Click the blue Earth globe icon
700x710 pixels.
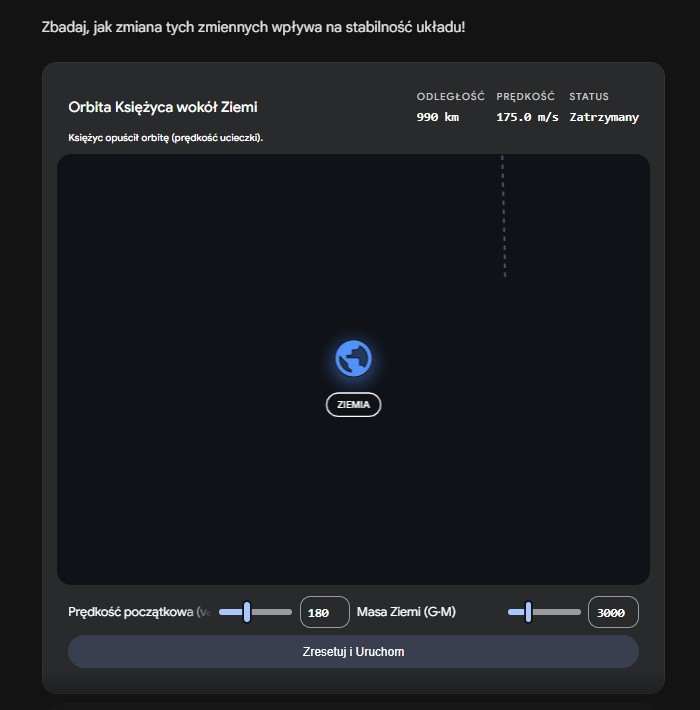click(353, 358)
